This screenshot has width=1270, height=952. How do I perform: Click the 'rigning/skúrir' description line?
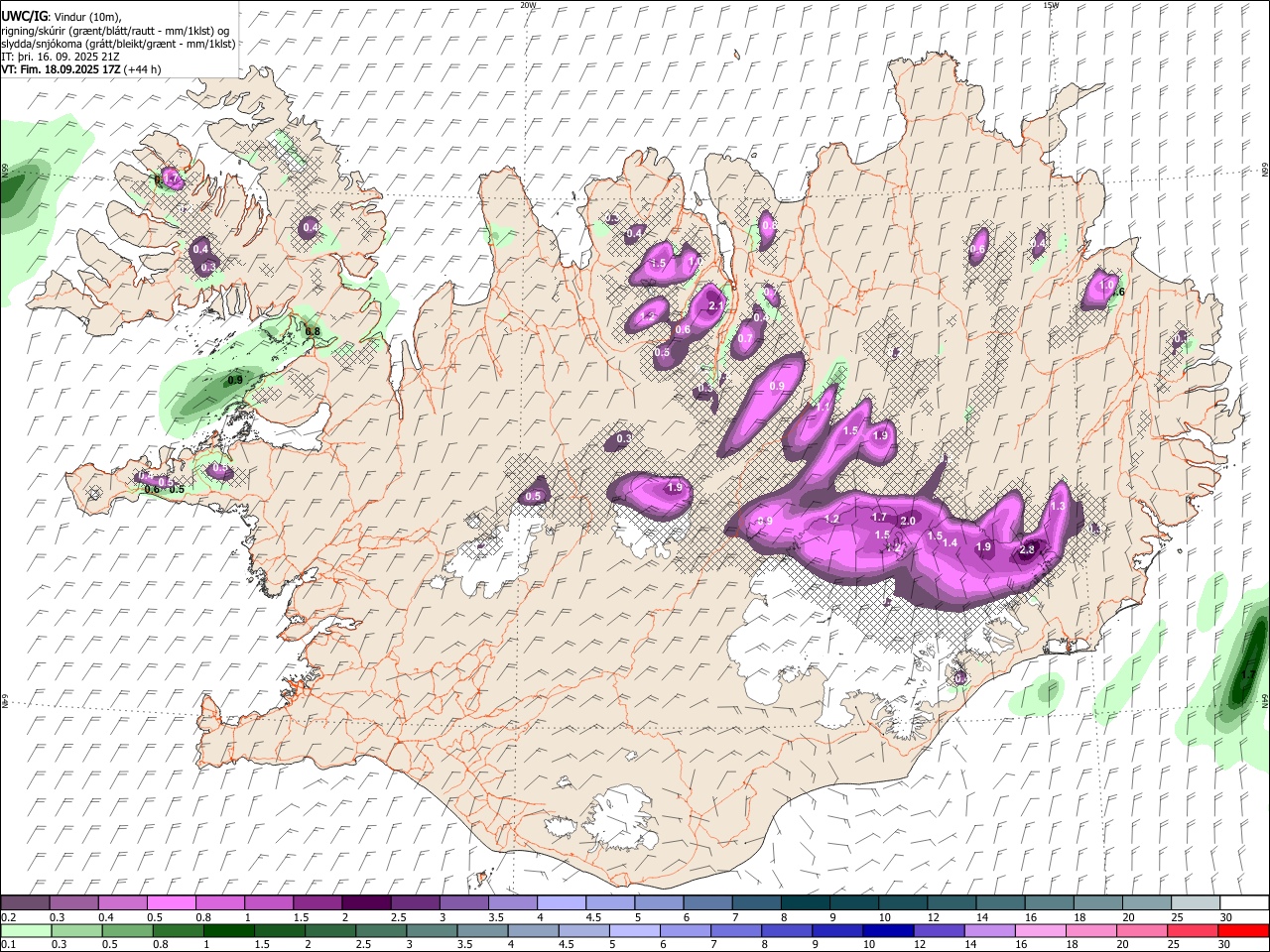[x=117, y=31]
